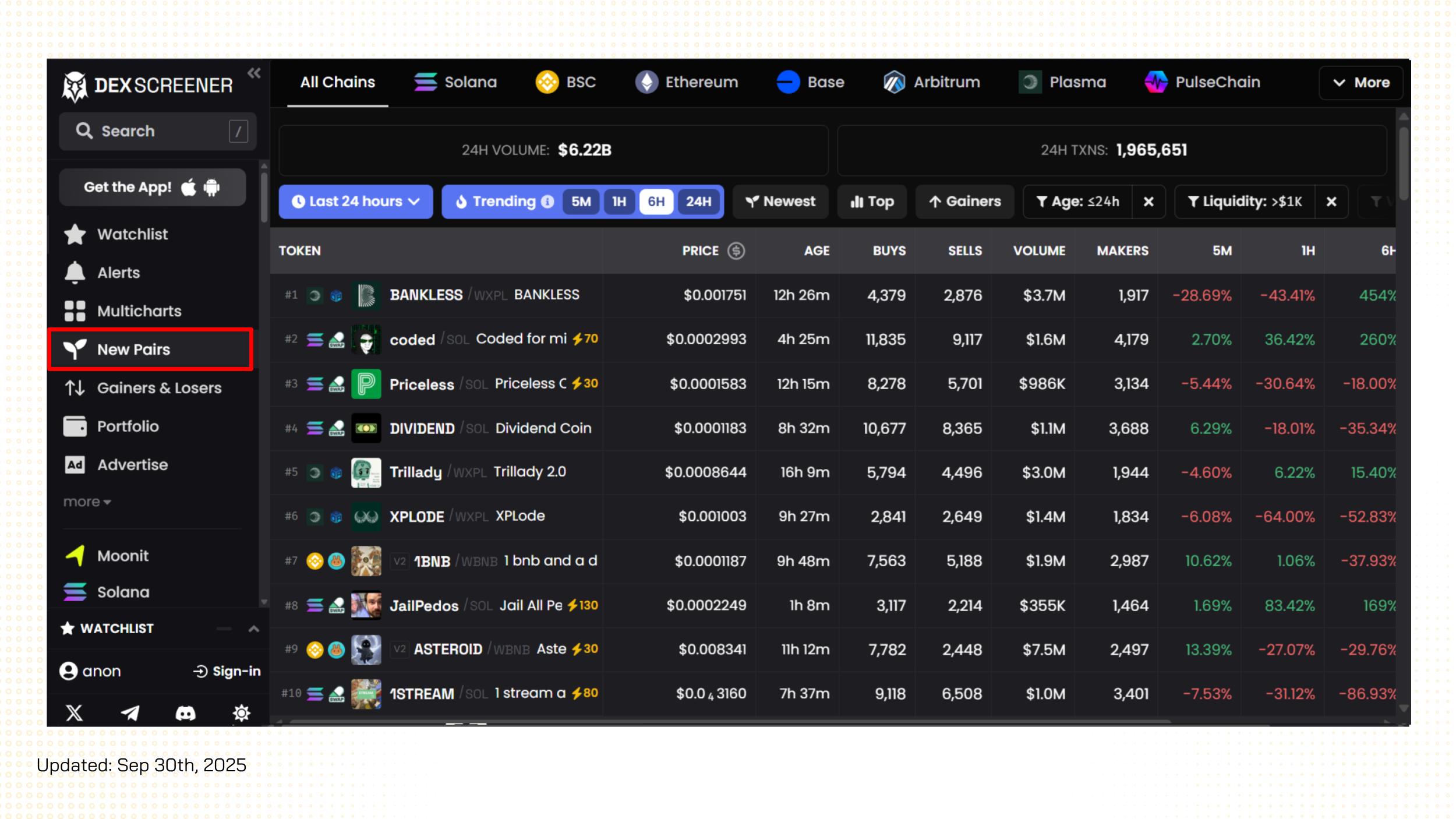Click the Search input field
Image resolution: width=1456 pixels, height=819 pixels.
(157, 131)
